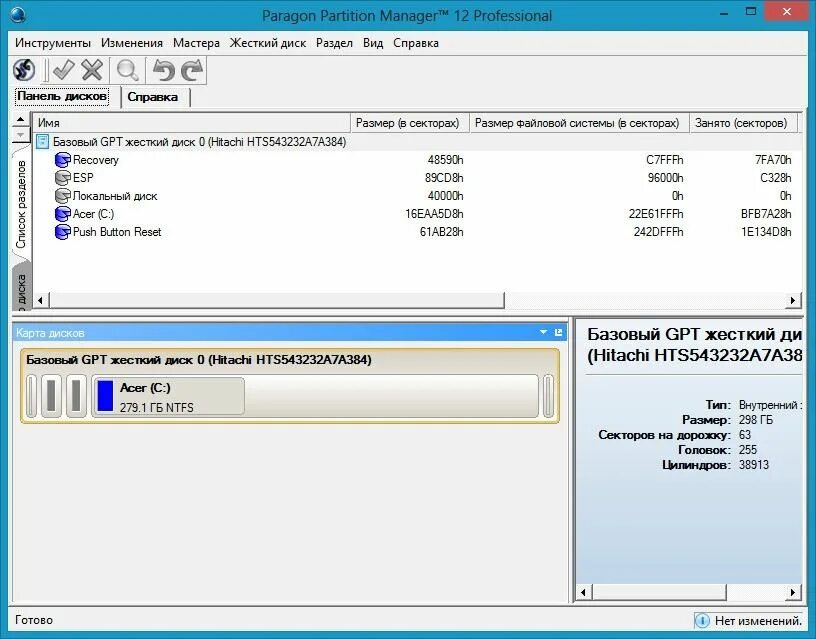Click the first small partition block in disk map

32,396
